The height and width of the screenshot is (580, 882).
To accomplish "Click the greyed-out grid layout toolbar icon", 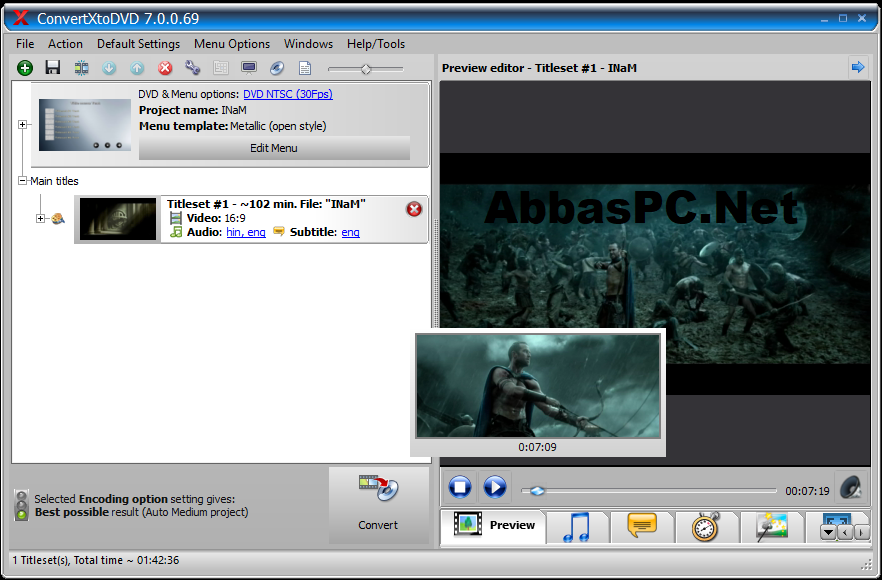I will tap(220, 68).
